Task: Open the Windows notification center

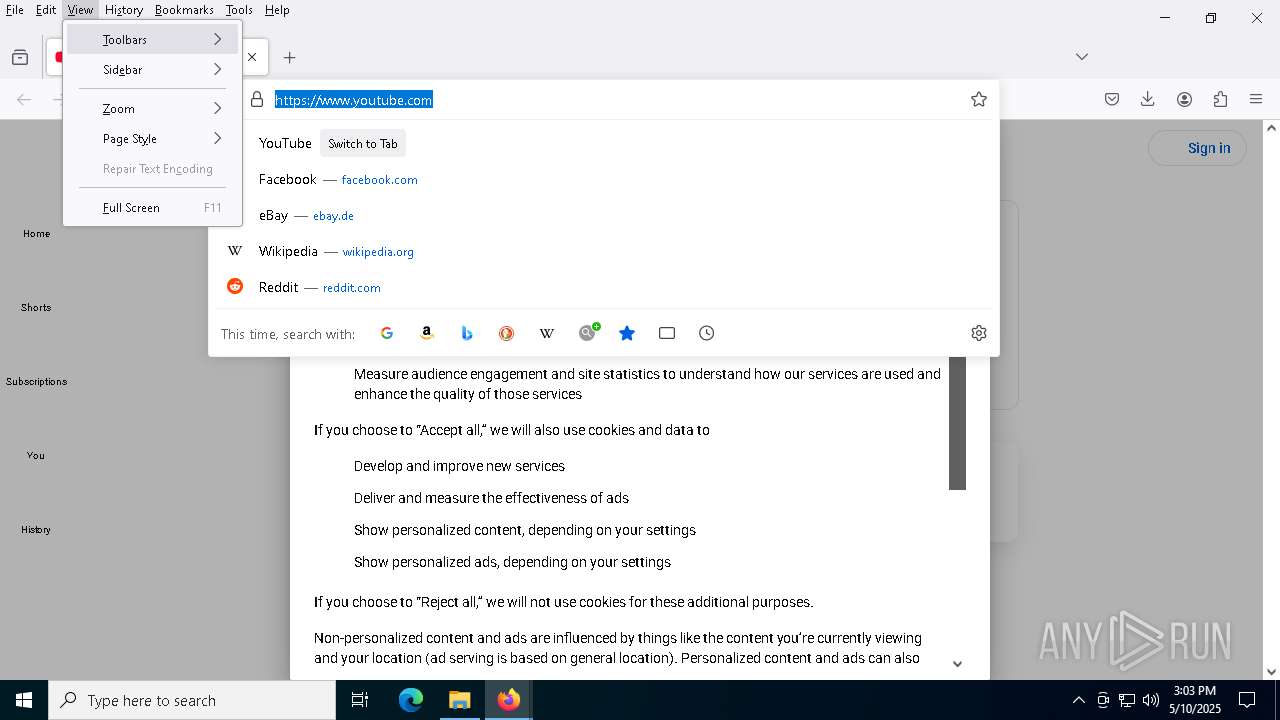Action: pos(1248,700)
